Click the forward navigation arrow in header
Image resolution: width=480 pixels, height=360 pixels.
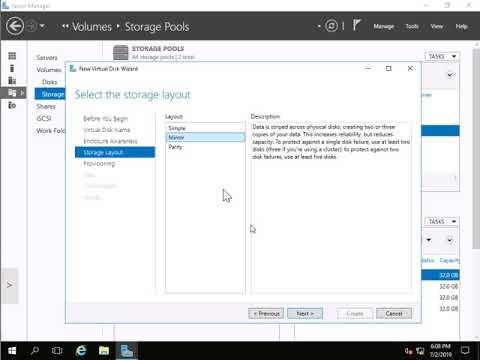coord(32,26)
